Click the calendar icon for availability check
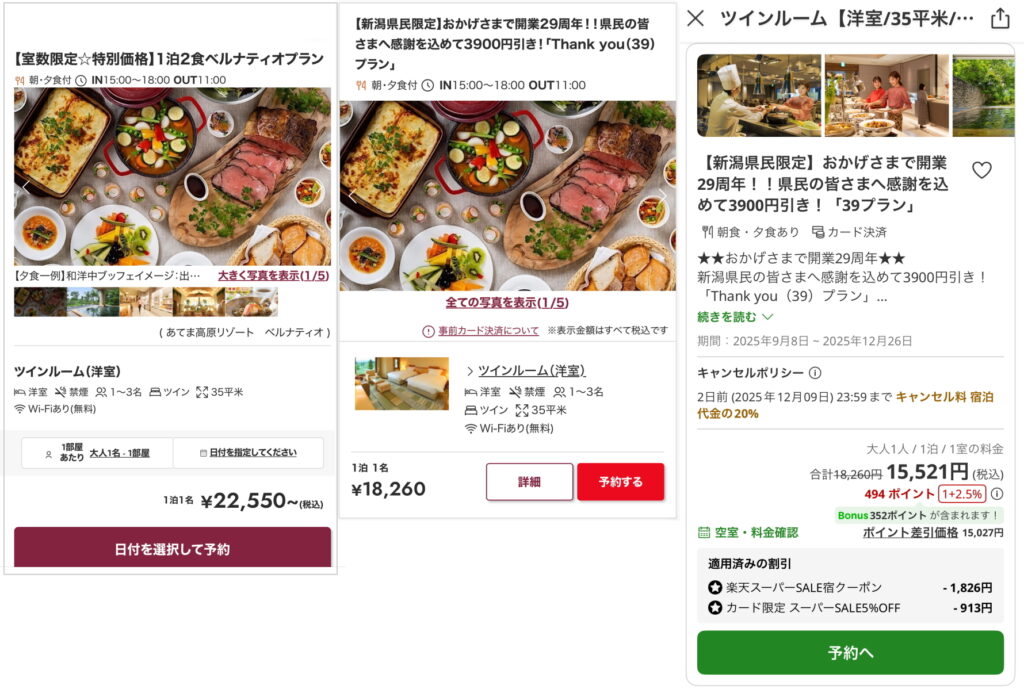1024x693 pixels. [x=704, y=533]
